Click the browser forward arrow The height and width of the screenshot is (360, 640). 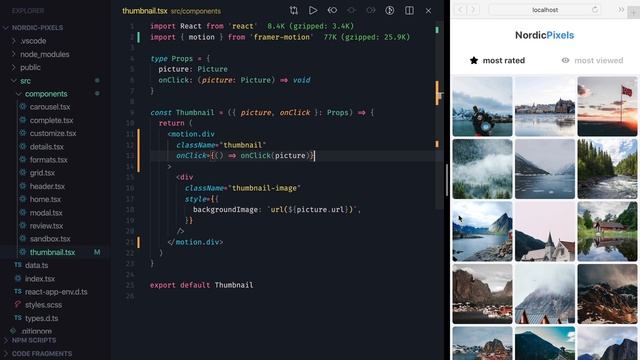473,10
